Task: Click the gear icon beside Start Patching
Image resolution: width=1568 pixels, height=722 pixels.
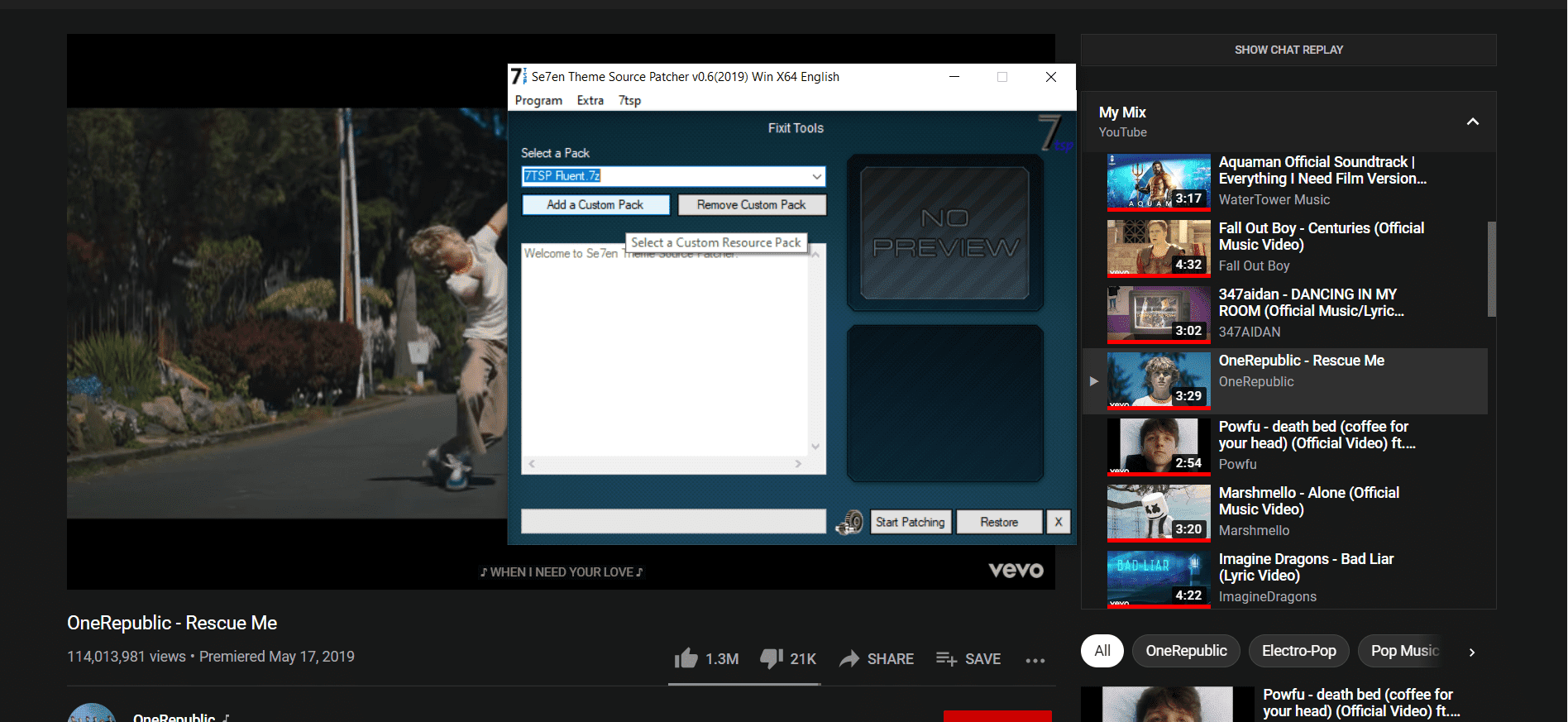Action: pyautogui.click(x=849, y=522)
